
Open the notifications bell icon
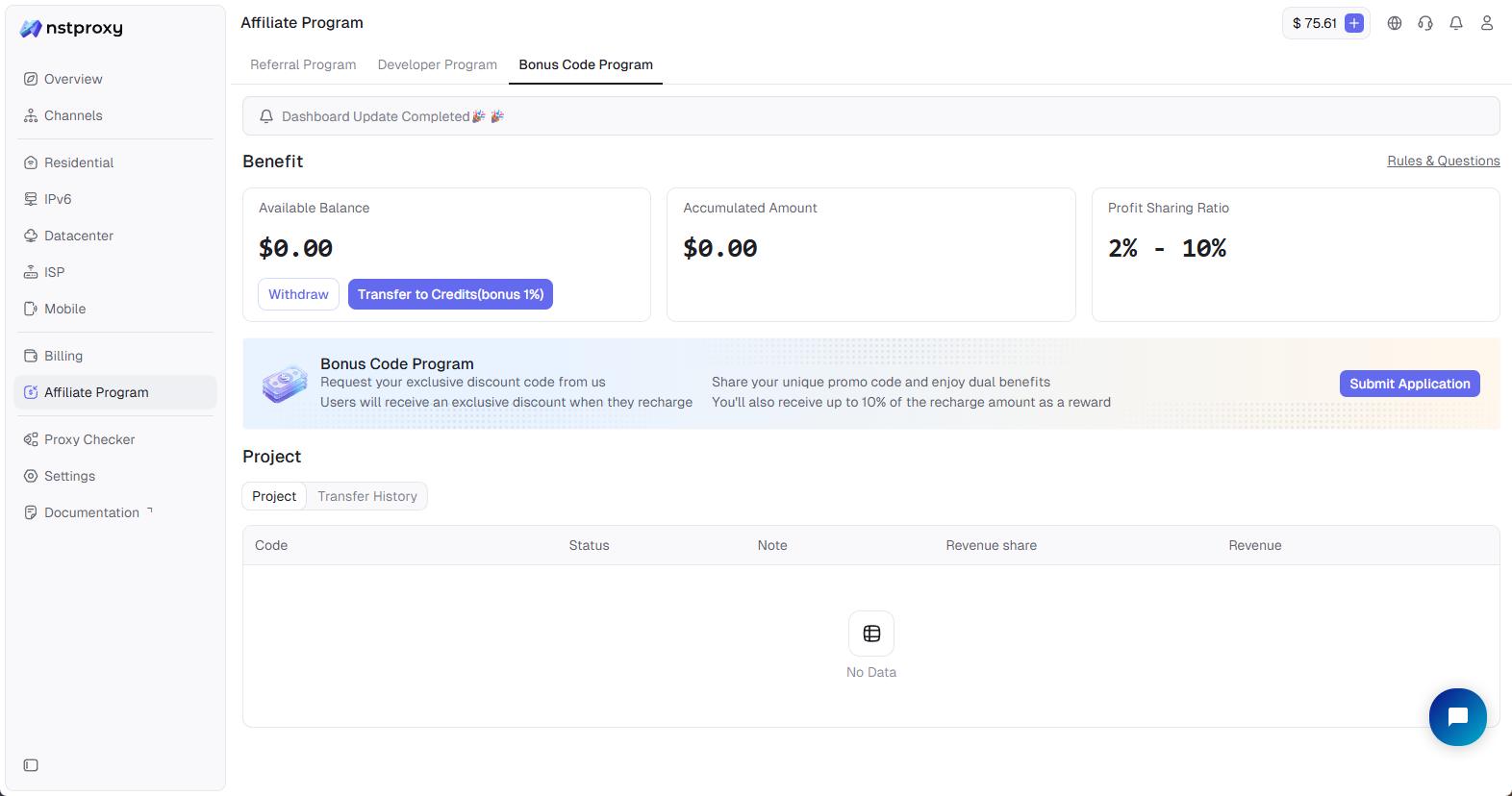(x=1455, y=23)
